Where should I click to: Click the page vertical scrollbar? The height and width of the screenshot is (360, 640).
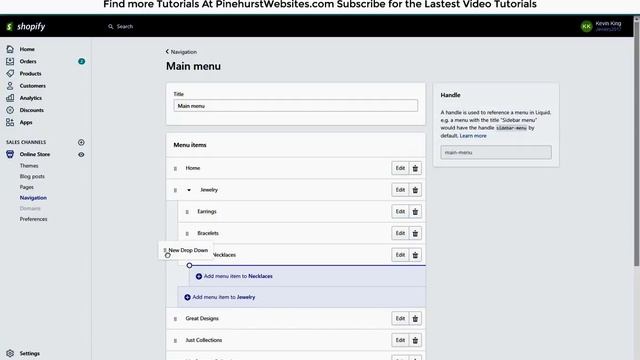[x=637, y=143]
